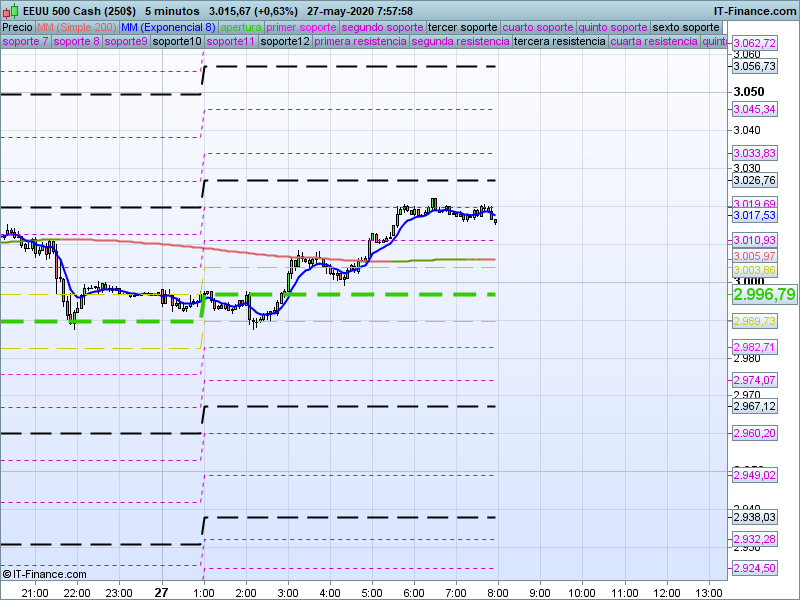
Task: Click the tercer soporte legend item
Action: click(x=463, y=27)
